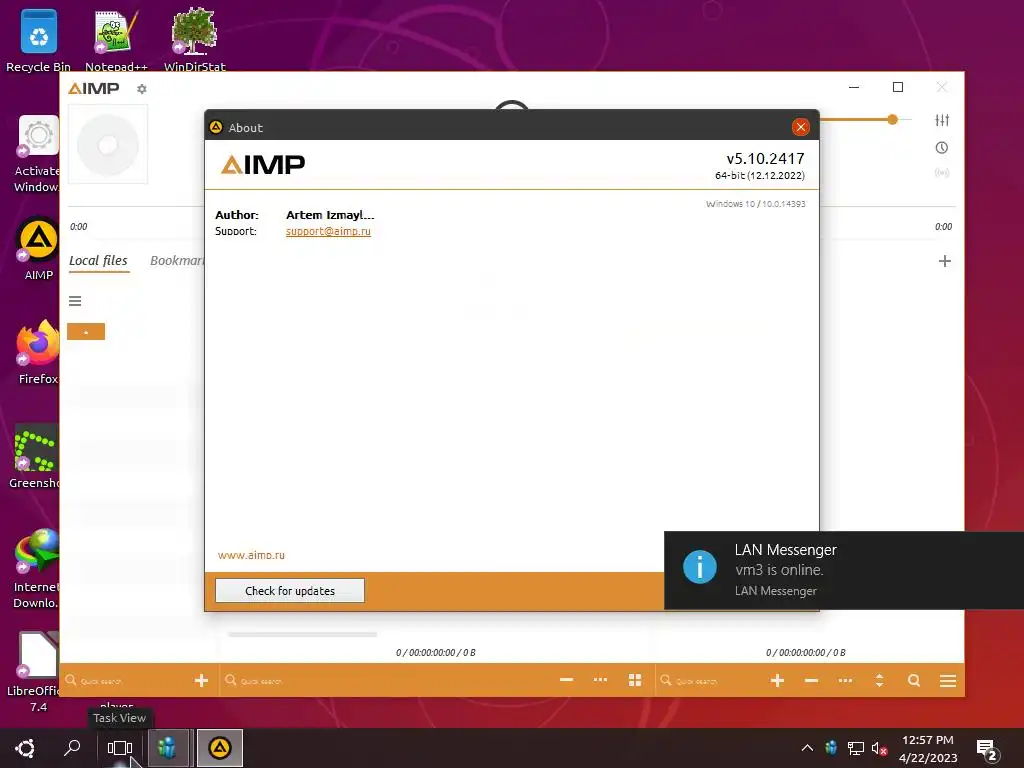Open the network tray icon

pos(856,748)
